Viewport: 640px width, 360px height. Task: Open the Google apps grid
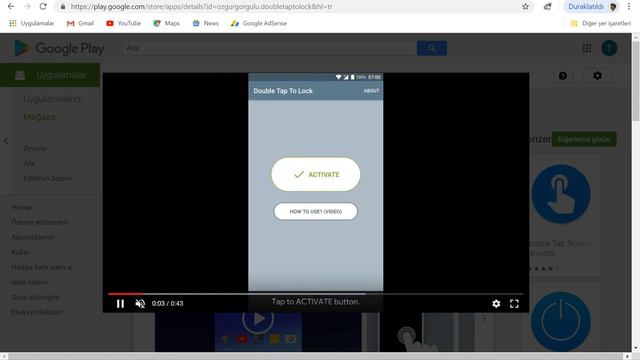[x=587, y=48]
